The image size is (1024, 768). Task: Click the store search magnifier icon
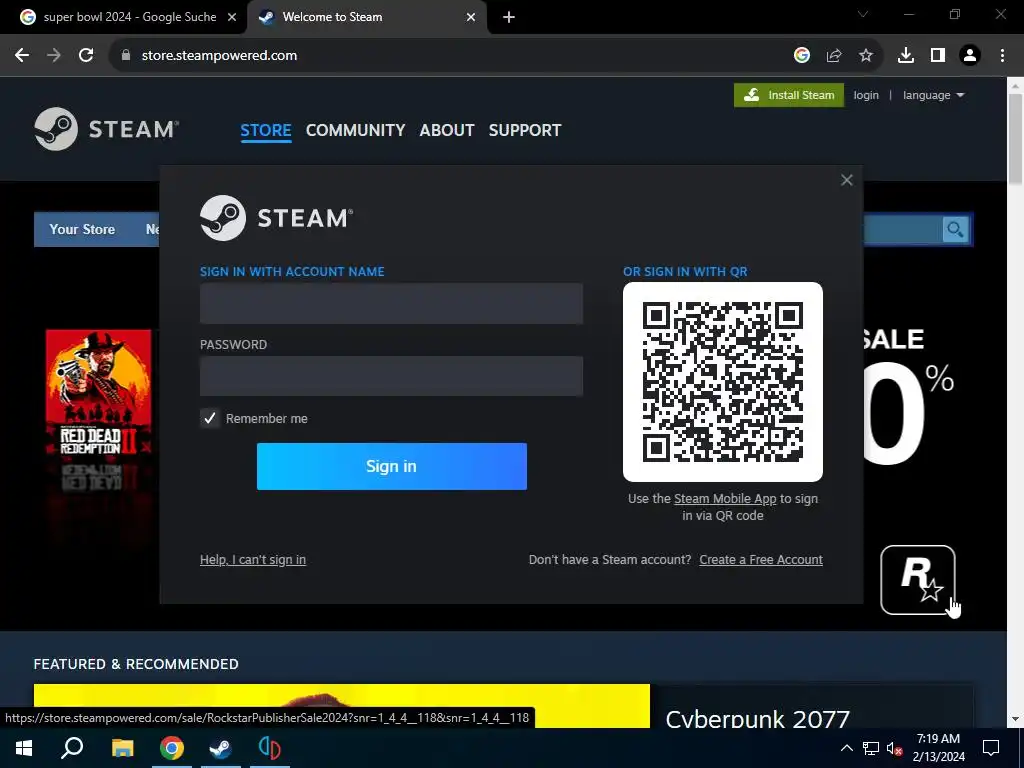(955, 229)
